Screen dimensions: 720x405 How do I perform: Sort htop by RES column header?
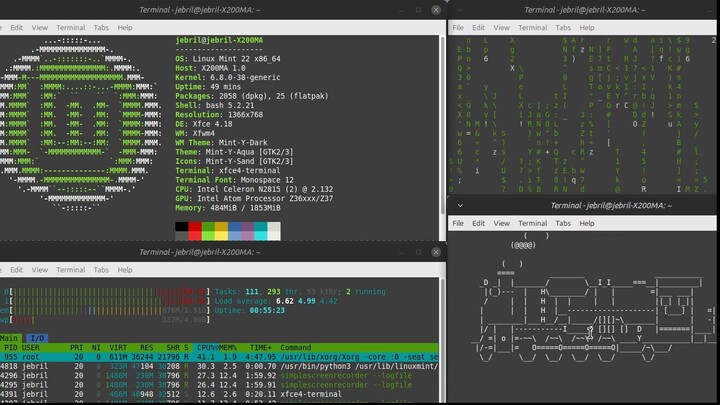point(146,348)
